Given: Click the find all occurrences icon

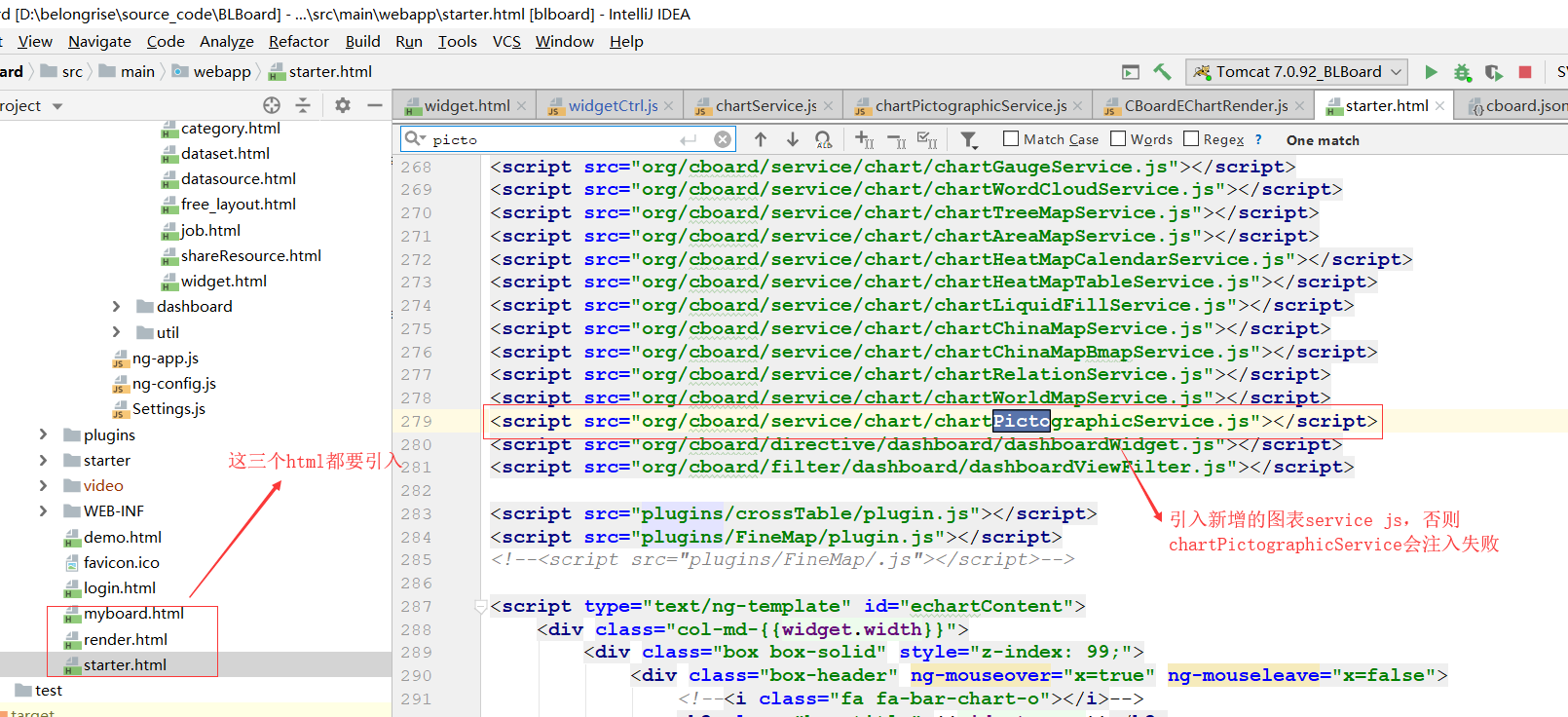Looking at the screenshot, I should [824, 139].
